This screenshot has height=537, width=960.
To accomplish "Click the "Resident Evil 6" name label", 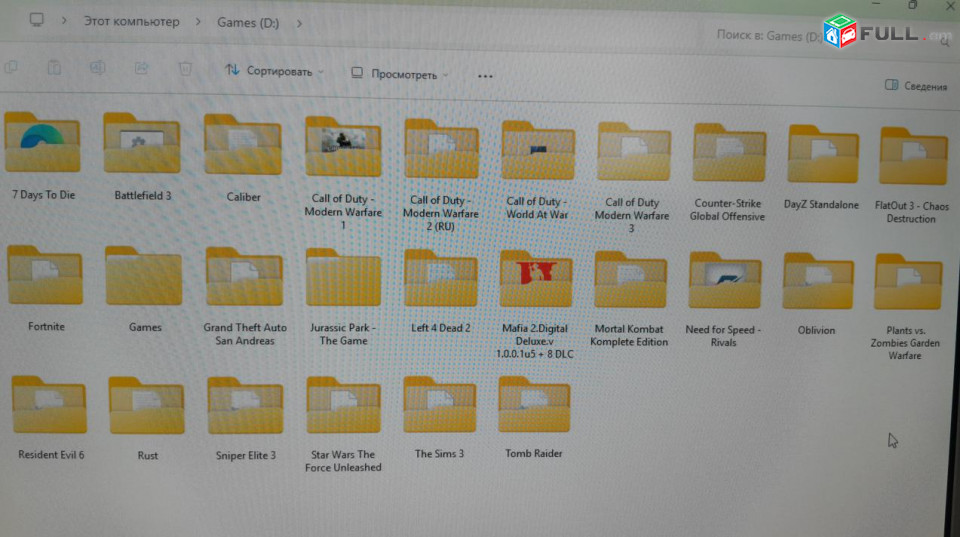I will 51,455.
